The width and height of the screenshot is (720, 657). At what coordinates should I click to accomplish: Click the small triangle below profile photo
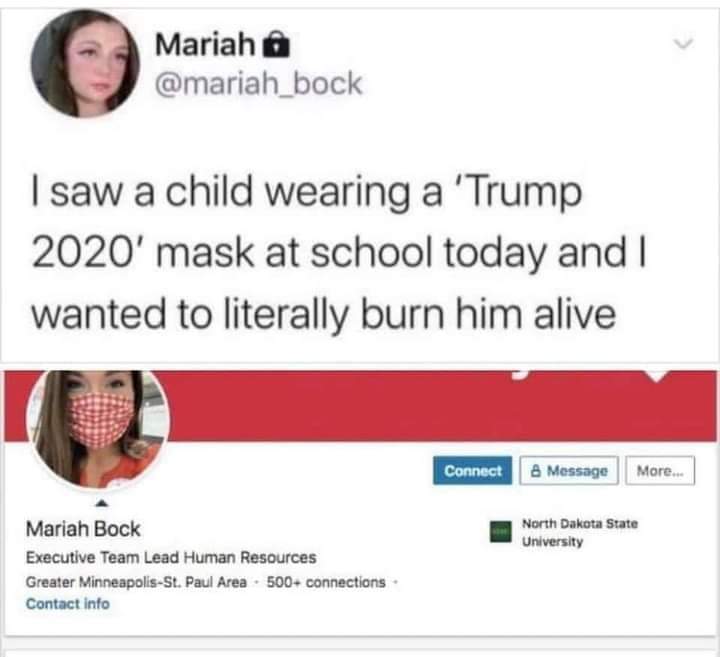tap(102, 504)
